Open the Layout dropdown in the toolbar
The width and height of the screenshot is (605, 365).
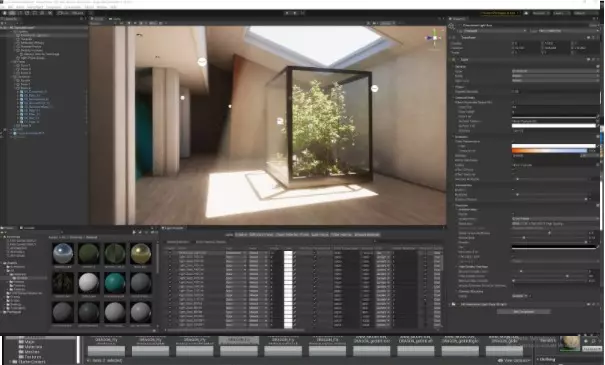(584, 13)
